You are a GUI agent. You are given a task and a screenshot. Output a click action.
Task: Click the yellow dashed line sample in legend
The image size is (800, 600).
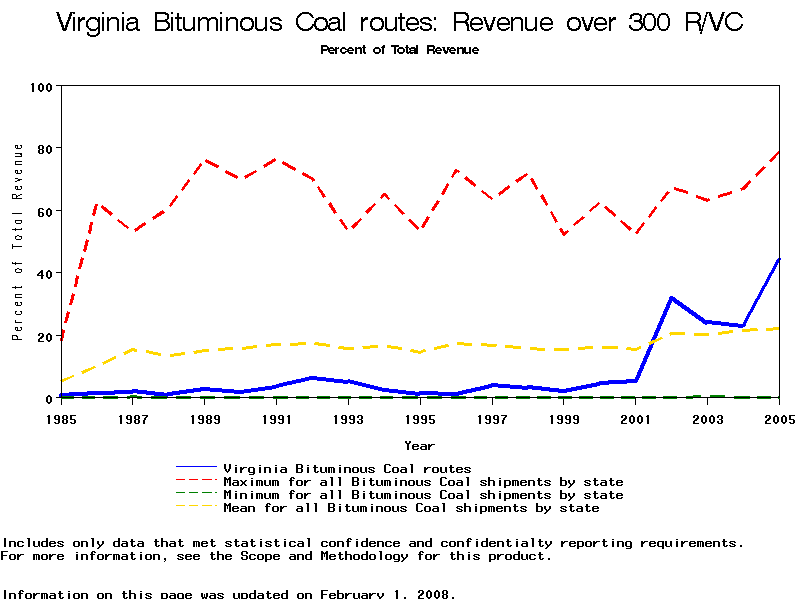pyautogui.click(x=196, y=508)
